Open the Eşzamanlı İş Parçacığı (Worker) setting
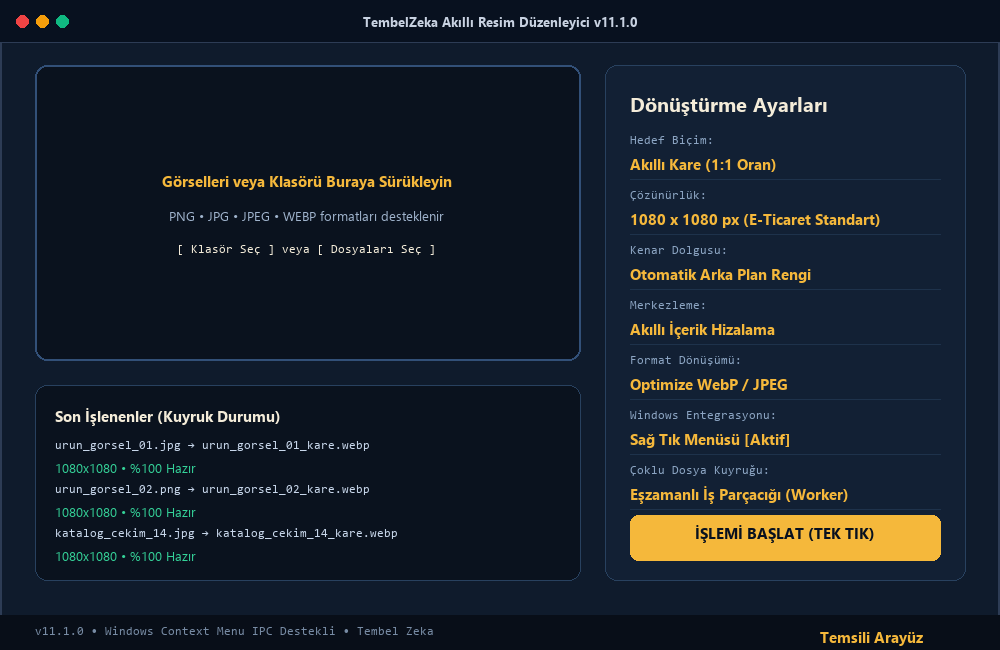This screenshot has width=1000, height=650. 739,494
